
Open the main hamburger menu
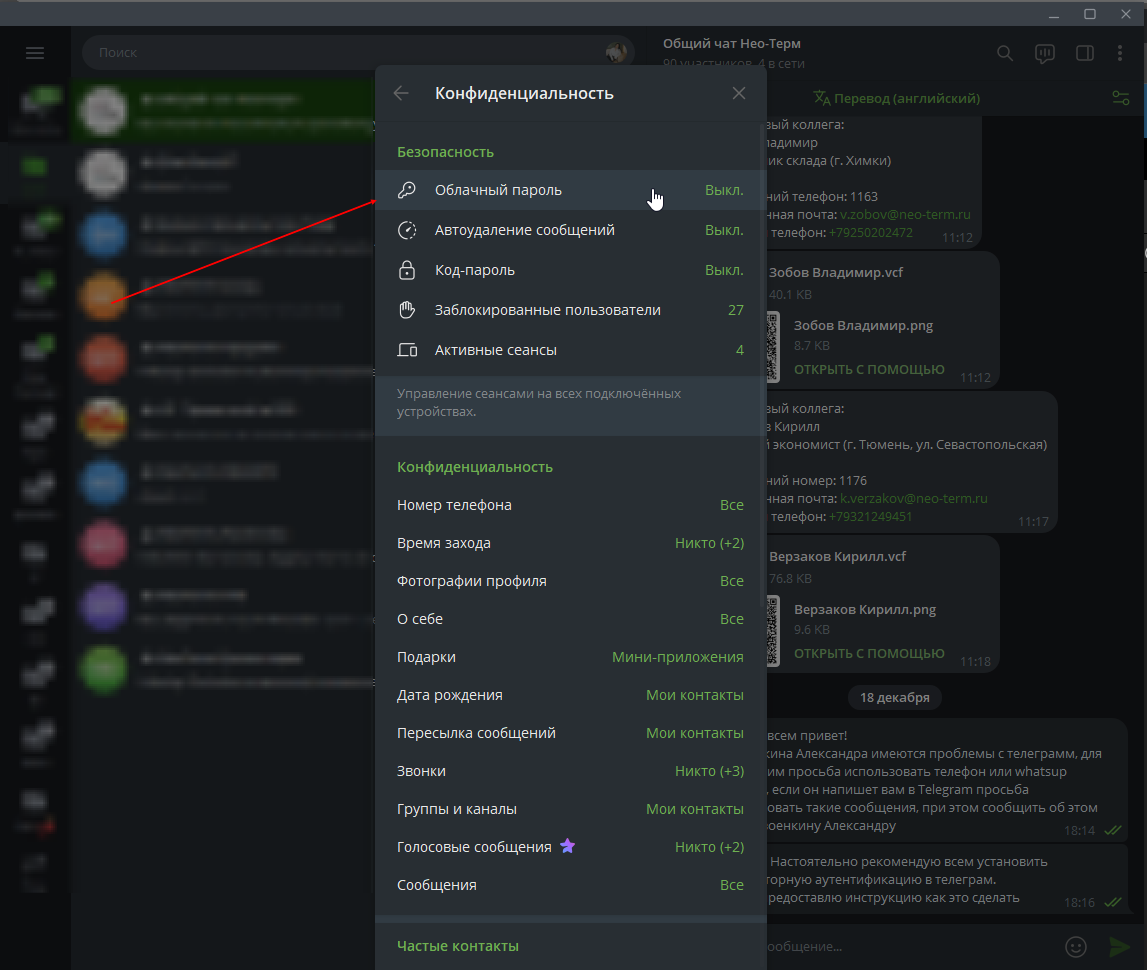35,53
